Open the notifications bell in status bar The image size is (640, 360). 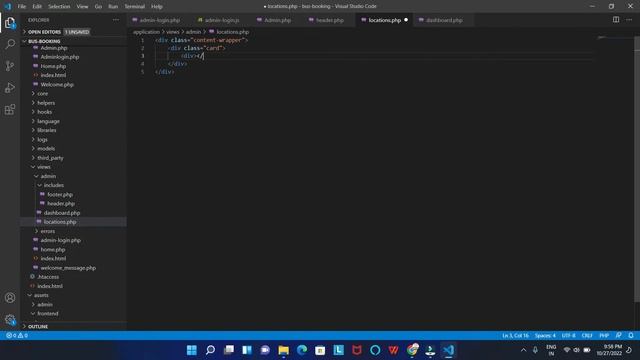point(631,335)
